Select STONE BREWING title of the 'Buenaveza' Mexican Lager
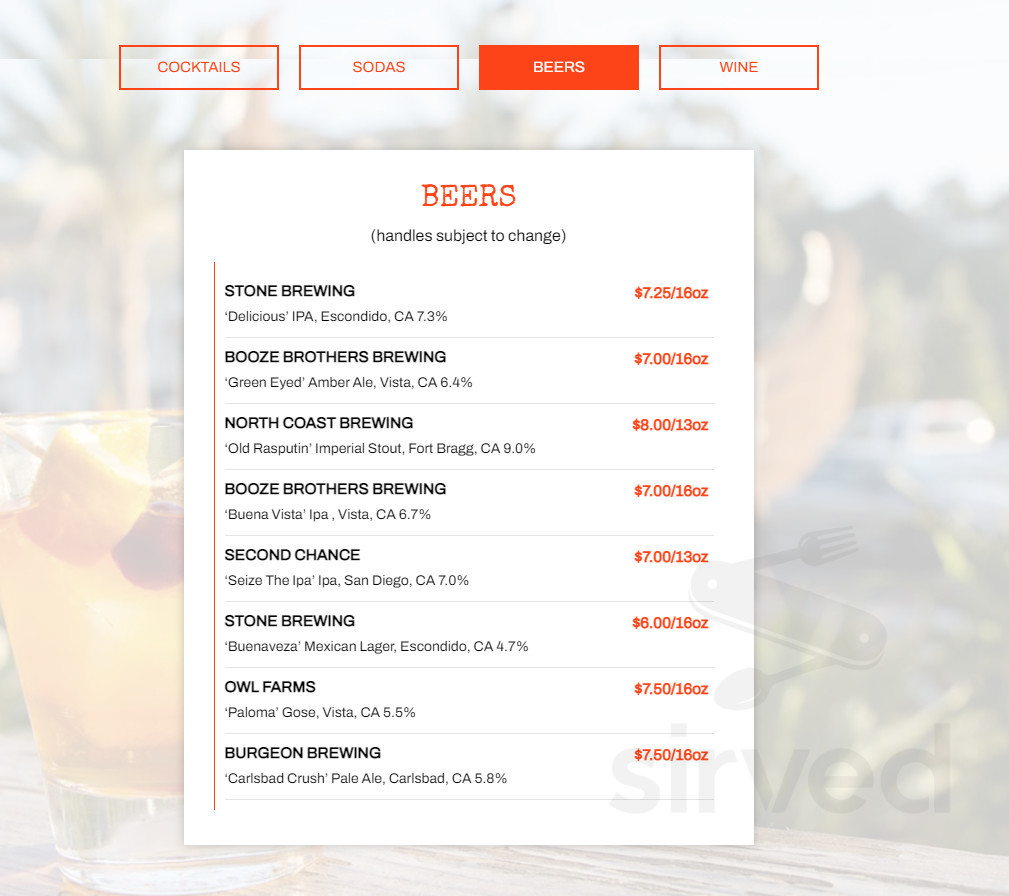 290,621
